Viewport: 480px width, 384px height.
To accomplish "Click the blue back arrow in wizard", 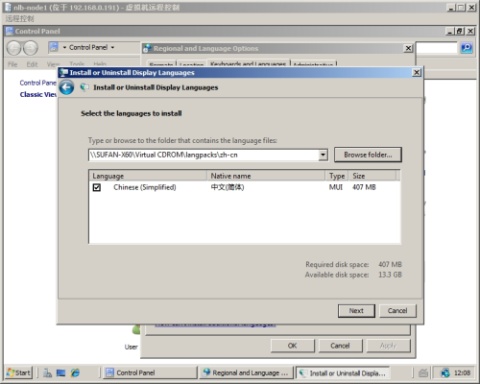I will (67, 88).
